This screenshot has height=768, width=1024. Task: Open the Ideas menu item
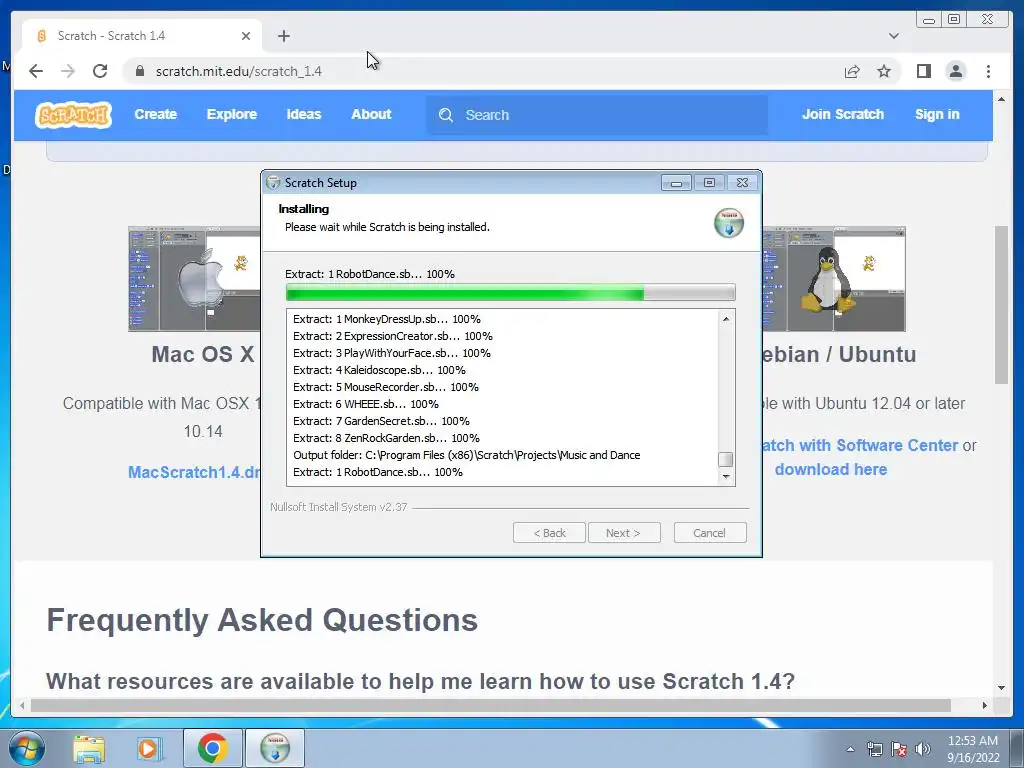(x=304, y=114)
